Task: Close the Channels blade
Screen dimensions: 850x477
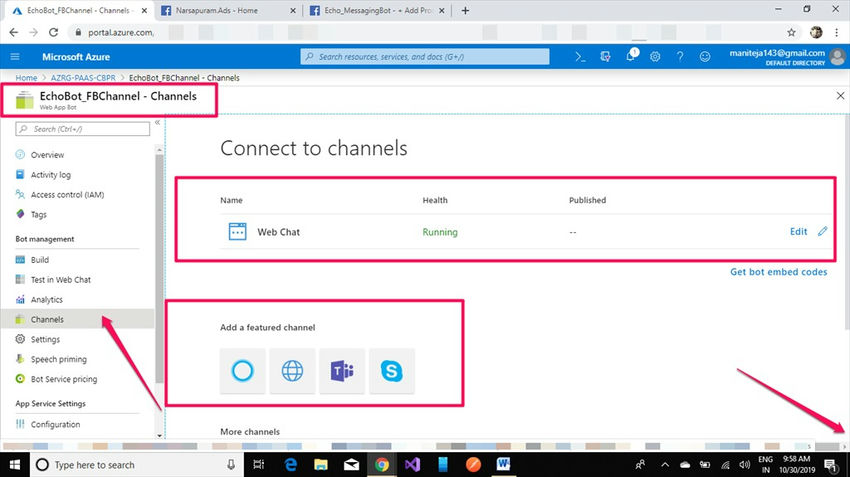Action: coord(840,96)
